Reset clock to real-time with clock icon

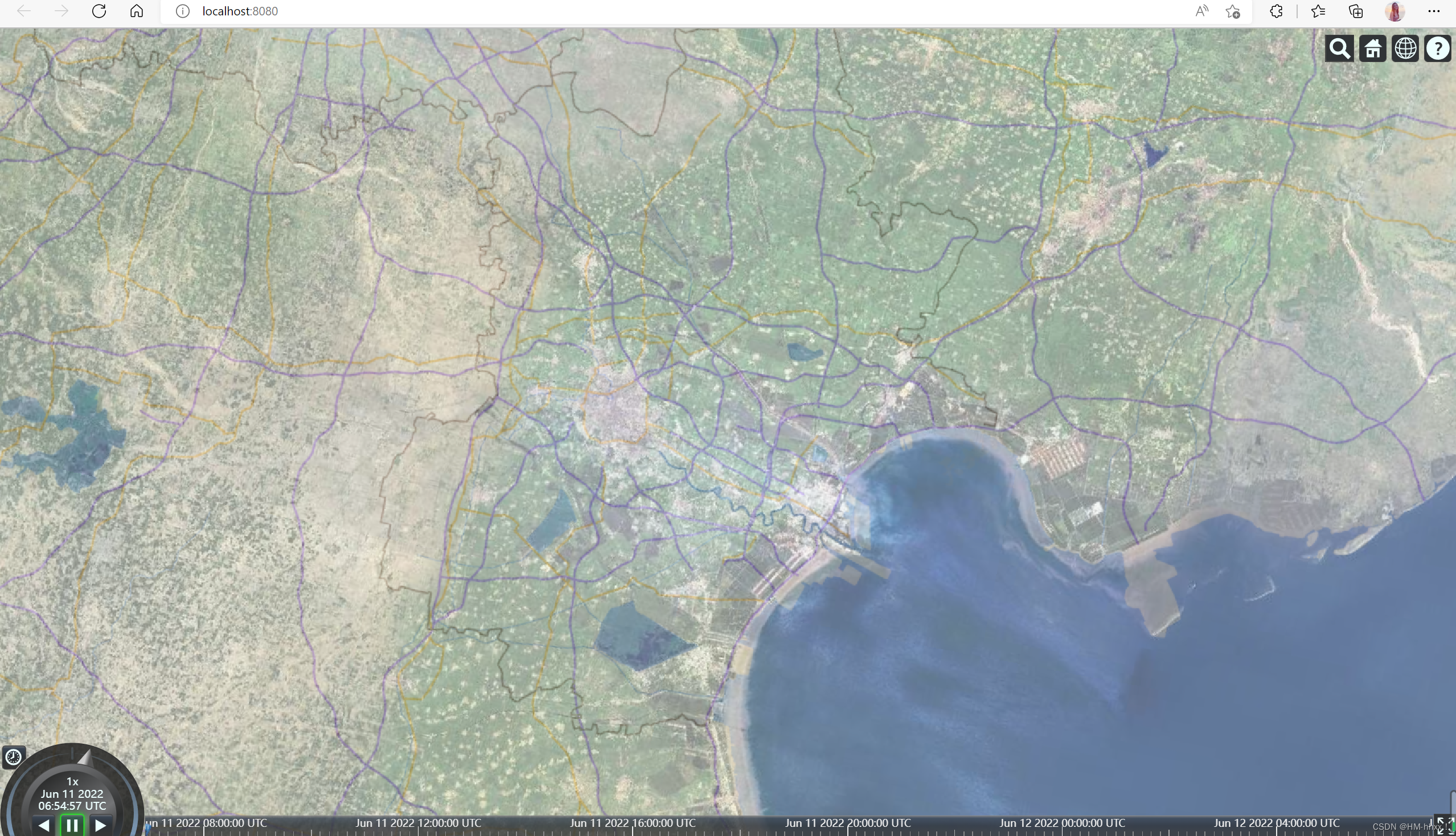[13, 757]
